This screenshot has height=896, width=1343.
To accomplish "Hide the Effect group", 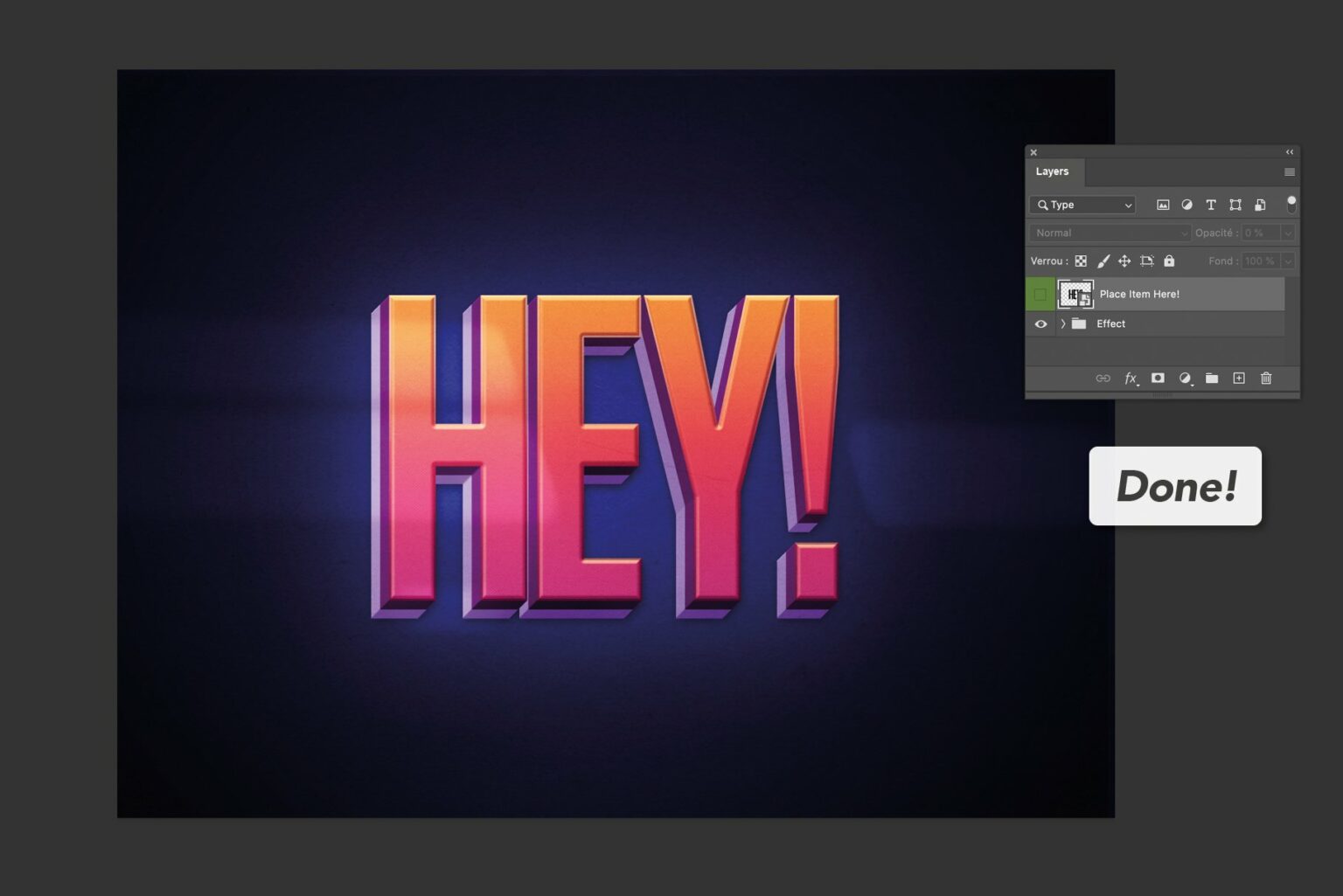I will (1040, 323).
